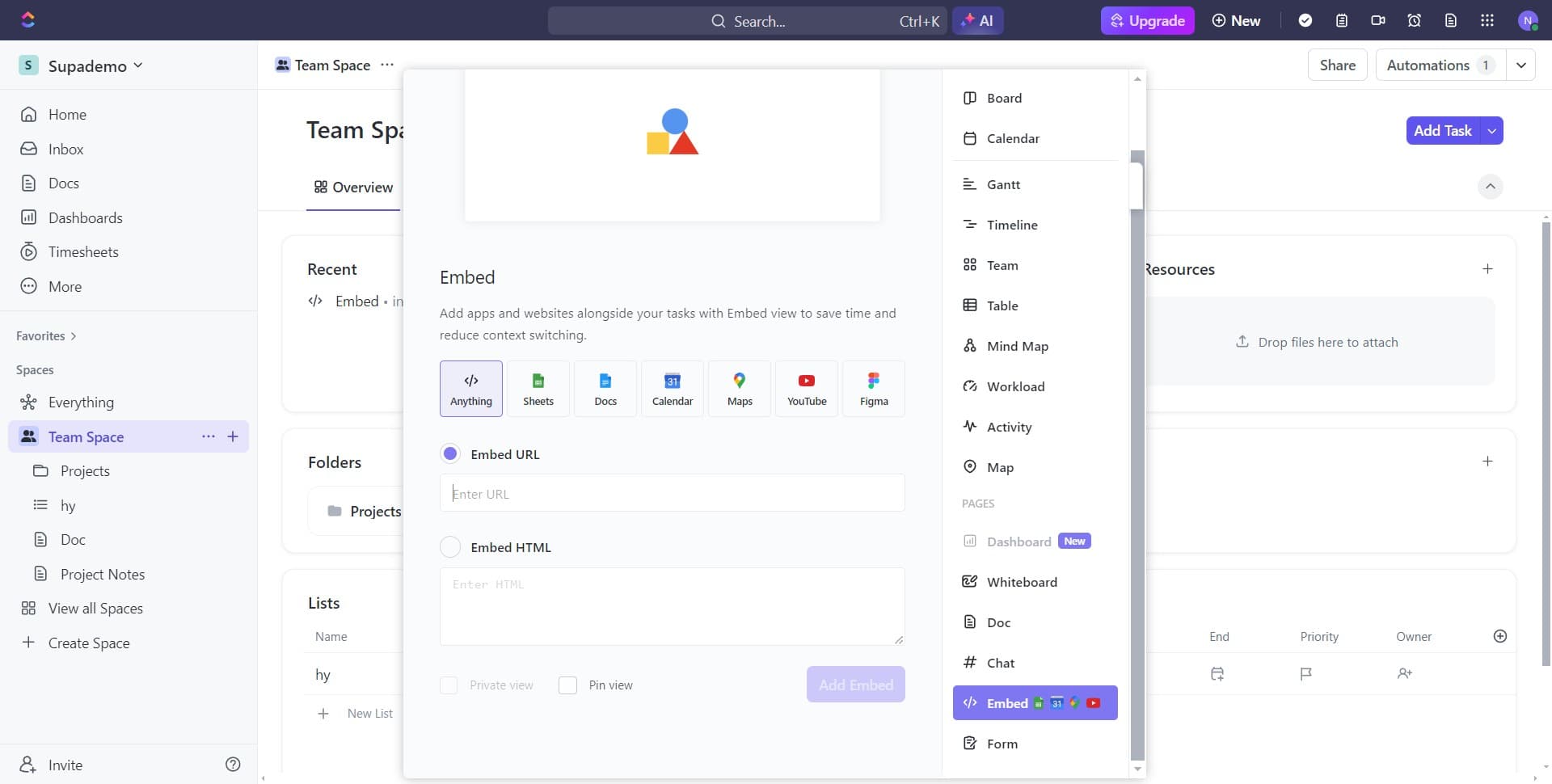Check the Pin view option
The width and height of the screenshot is (1552, 784).
click(x=568, y=685)
